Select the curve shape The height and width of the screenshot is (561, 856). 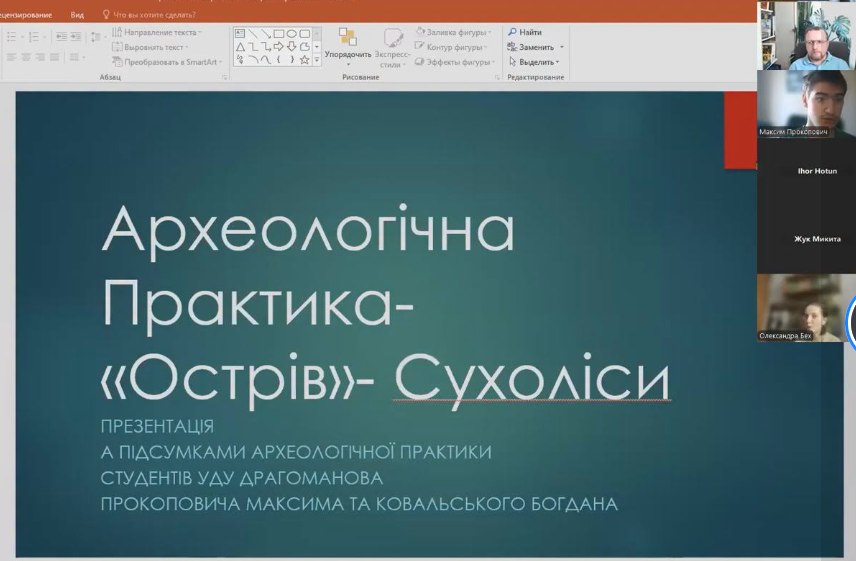tap(266, 59)
